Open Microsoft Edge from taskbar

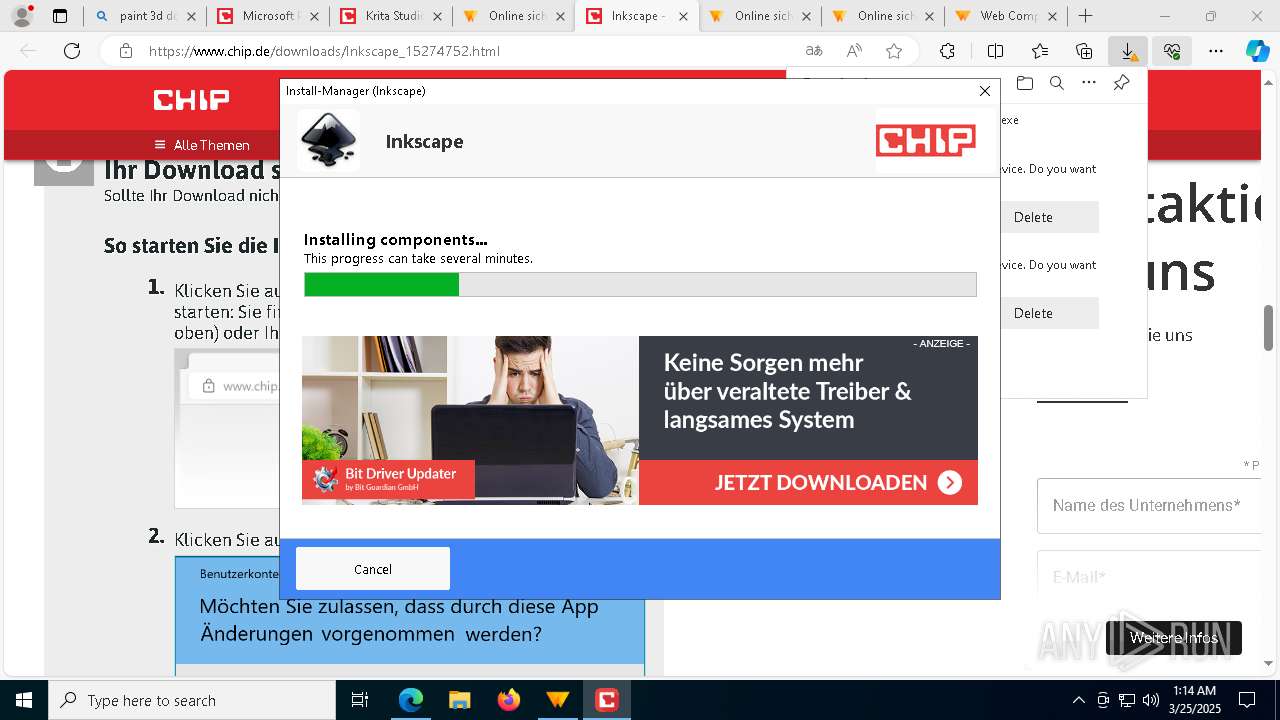tap(411, 700)
